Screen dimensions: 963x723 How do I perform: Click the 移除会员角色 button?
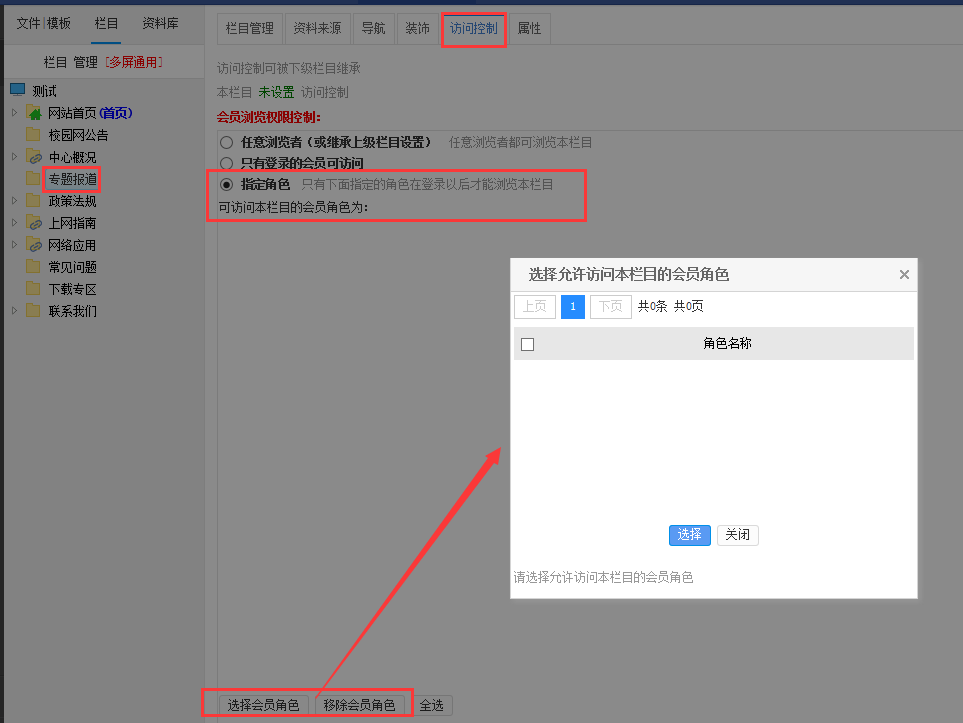tap(362, 705)
